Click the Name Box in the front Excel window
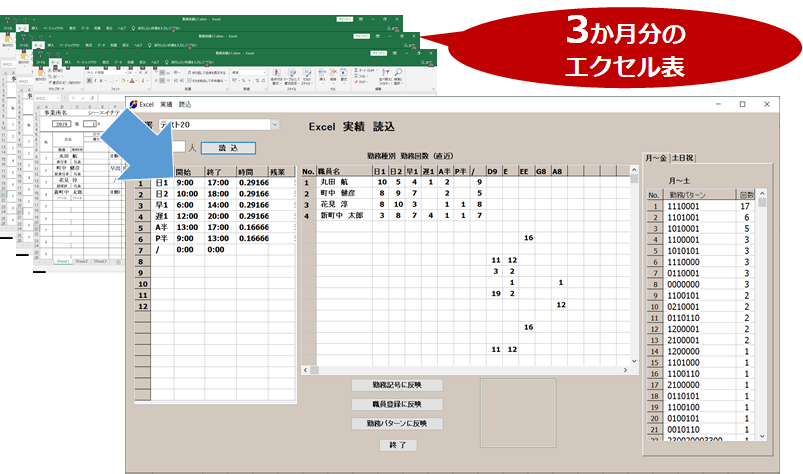The height and width of the screenshot is (474, 803). click(48, 98)
